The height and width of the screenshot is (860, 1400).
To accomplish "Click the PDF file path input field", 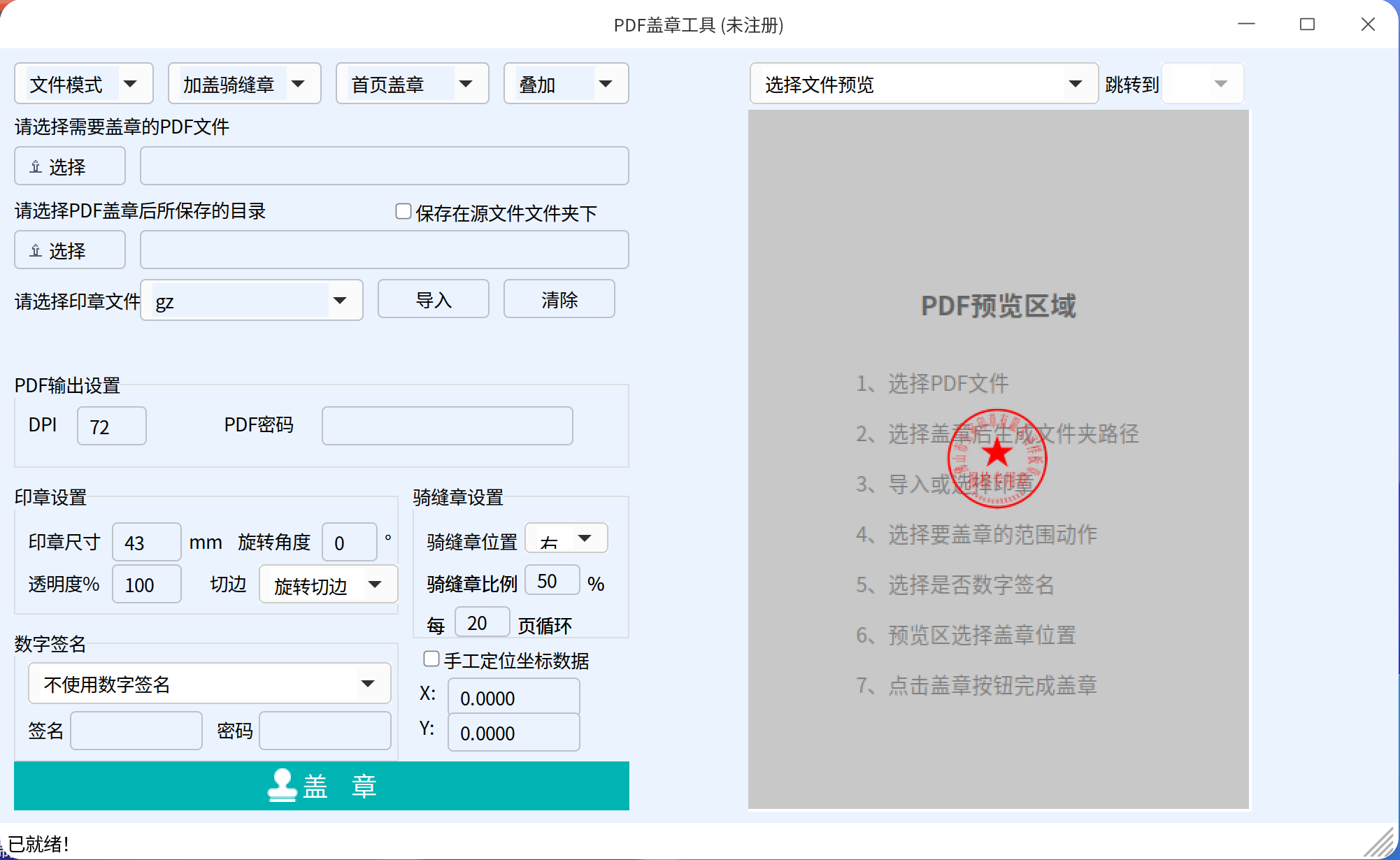I will [x=385, y=166].
